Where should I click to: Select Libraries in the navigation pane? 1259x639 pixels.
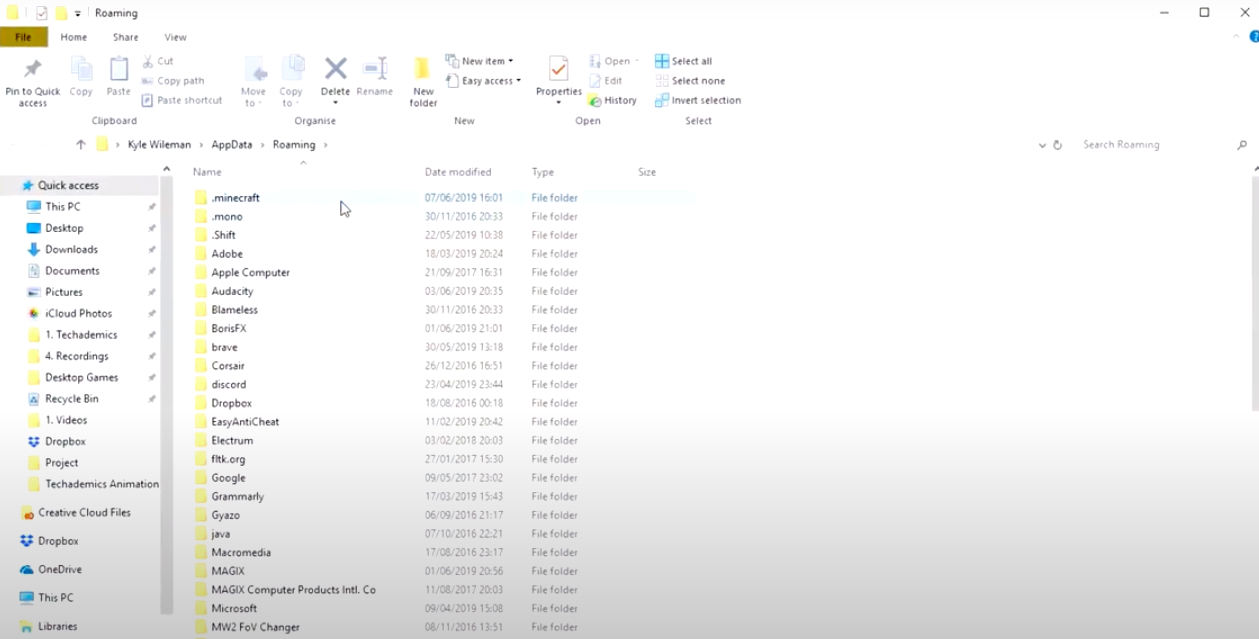(57, 626)
